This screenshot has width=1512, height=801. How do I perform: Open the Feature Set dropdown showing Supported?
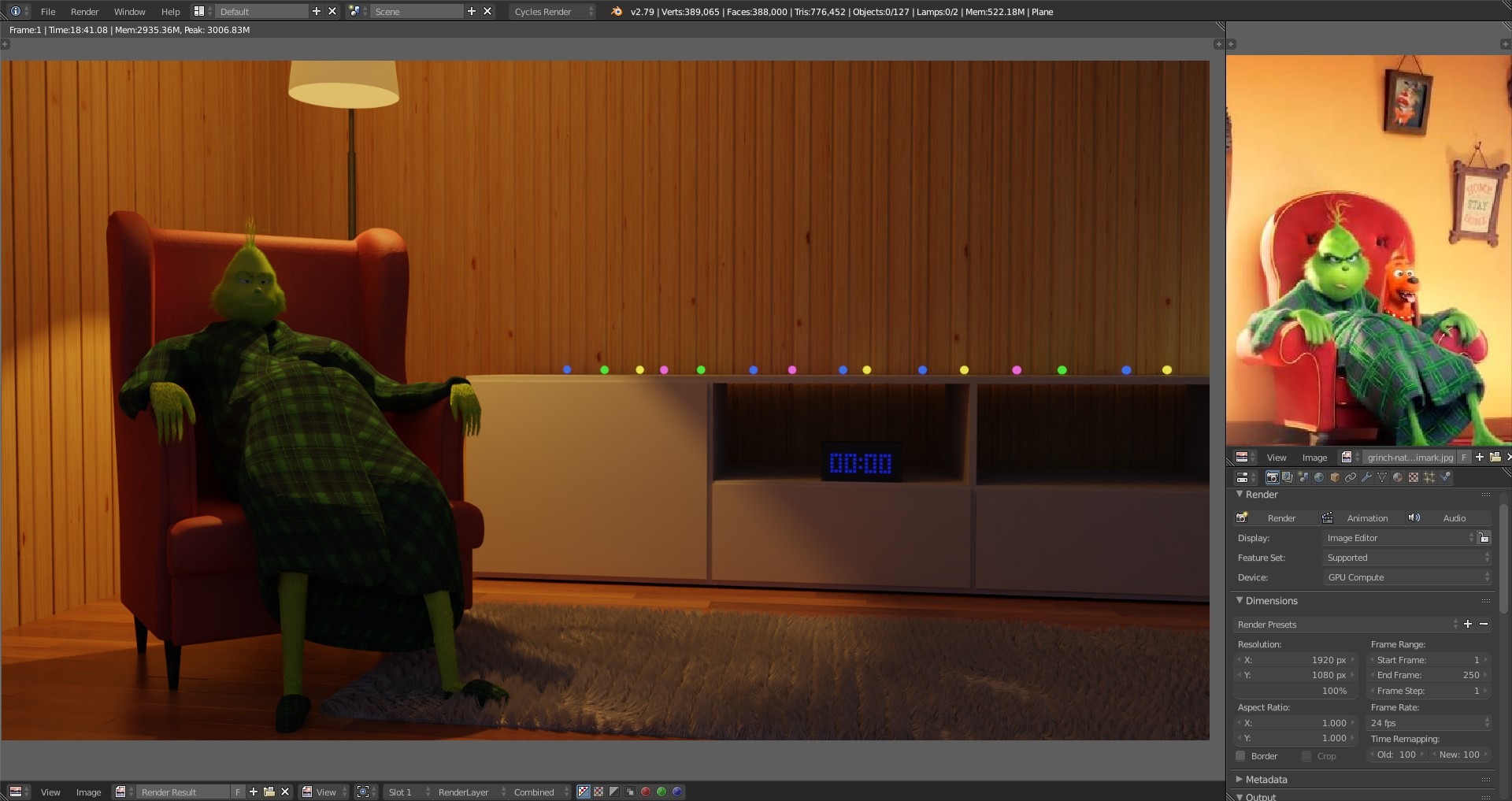1407,558
